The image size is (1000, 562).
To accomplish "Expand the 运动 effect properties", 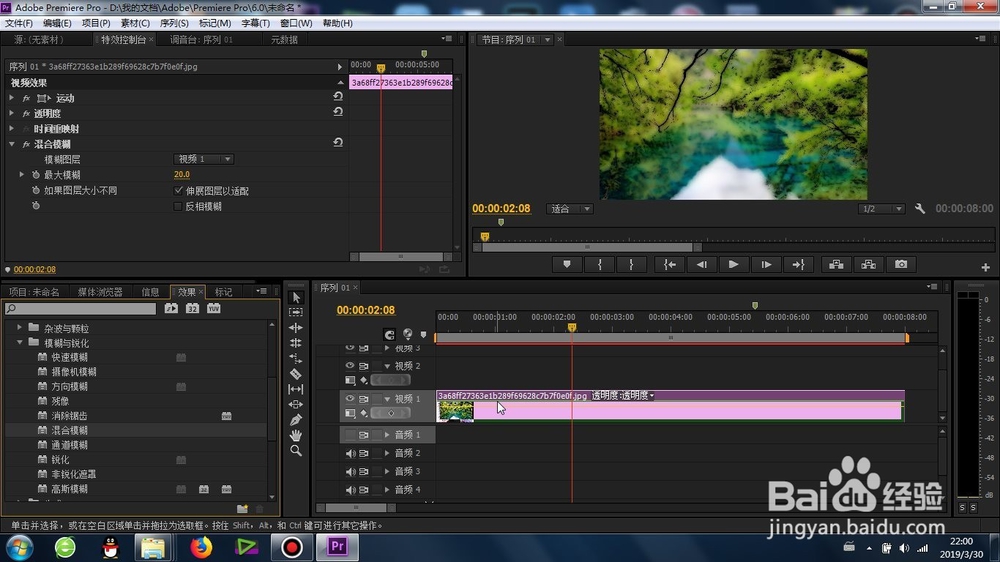I will pyautogui.click(x=11, y=98).
